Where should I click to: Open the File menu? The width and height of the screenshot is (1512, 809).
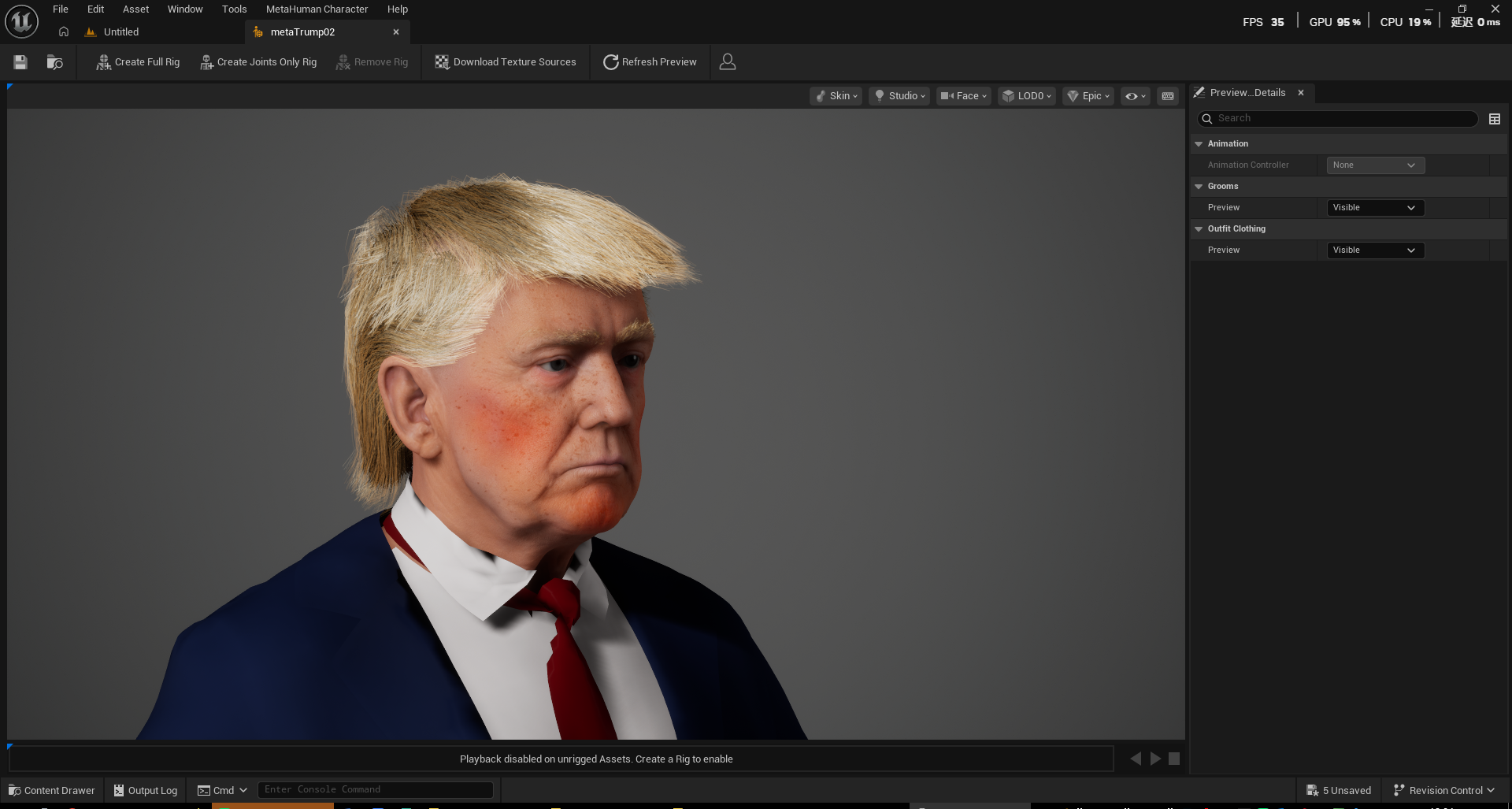coord(61,9)
